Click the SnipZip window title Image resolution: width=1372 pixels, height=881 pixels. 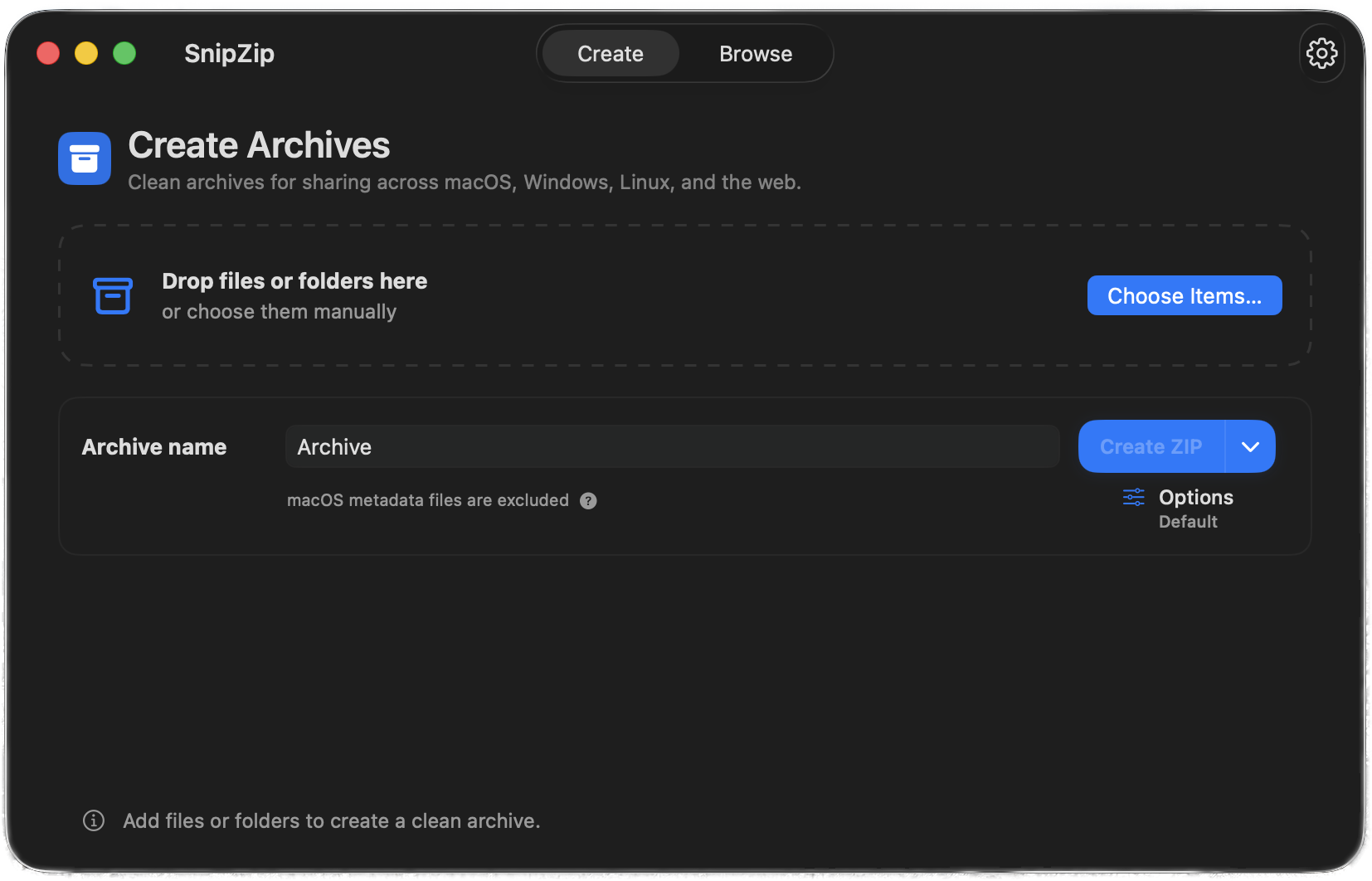[229, 54]
